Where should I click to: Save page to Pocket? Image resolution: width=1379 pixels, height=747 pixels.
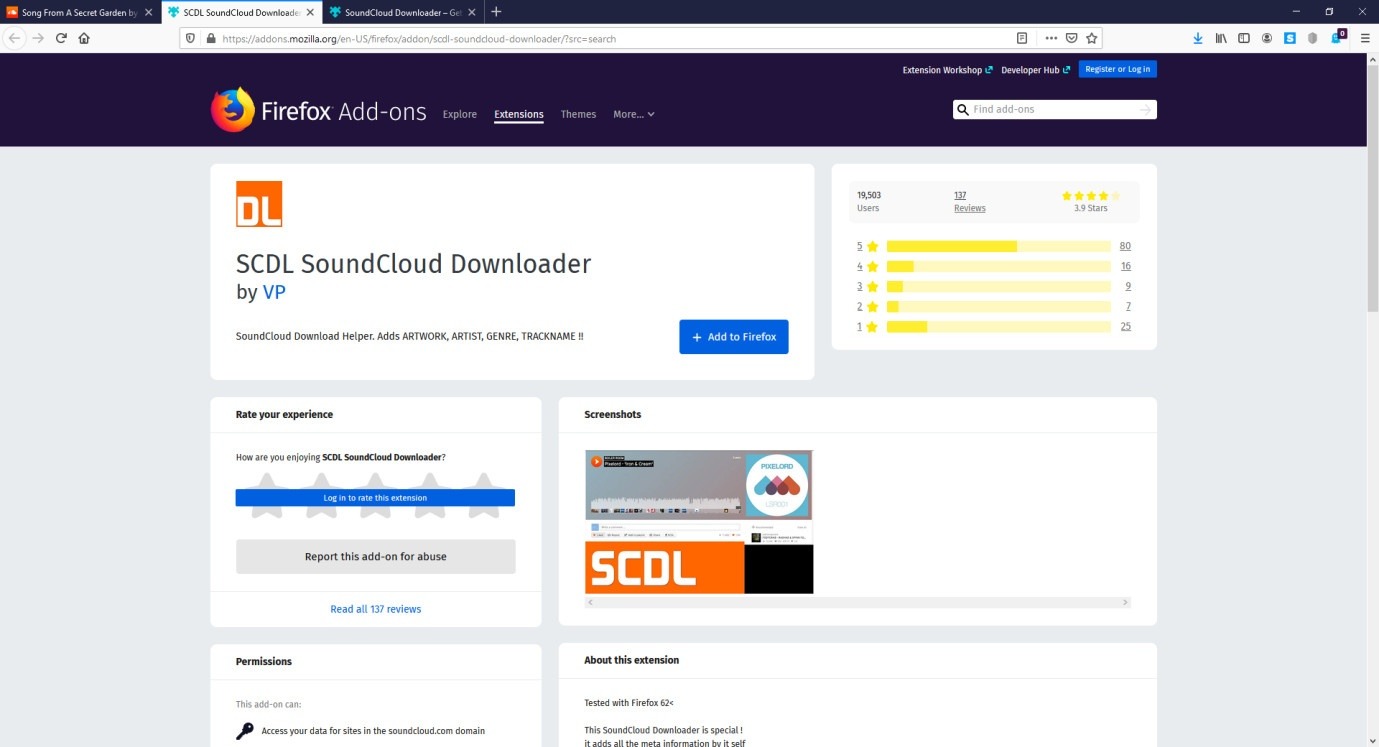(1071, 38)
